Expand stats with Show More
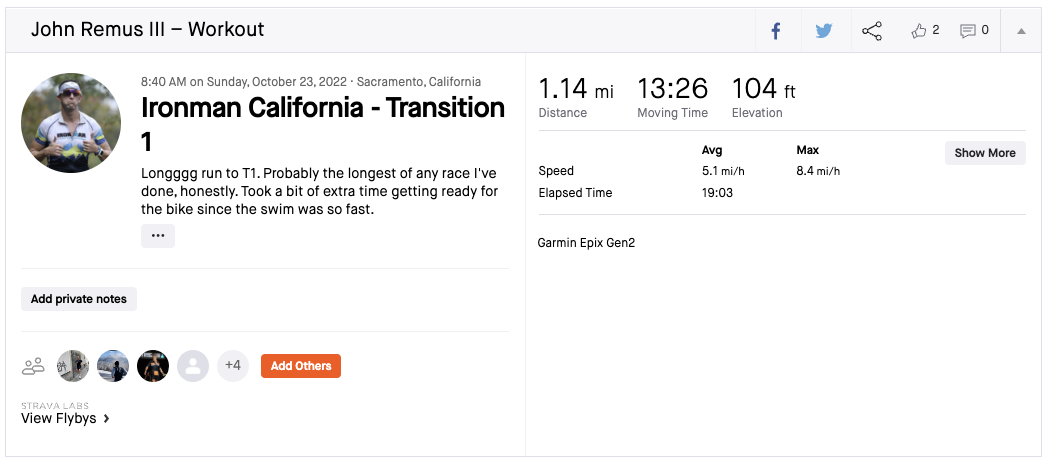Image resolution: width=1050 pixels, height=463 pixels. pyautogui.click(x=985, y=153)
